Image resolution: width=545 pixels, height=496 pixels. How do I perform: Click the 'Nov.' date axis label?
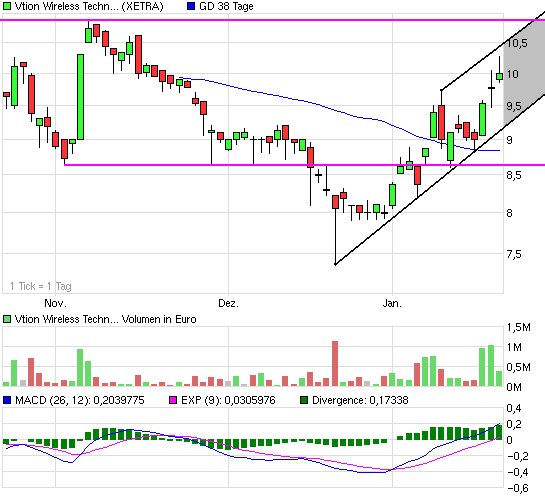click(55, 303)
